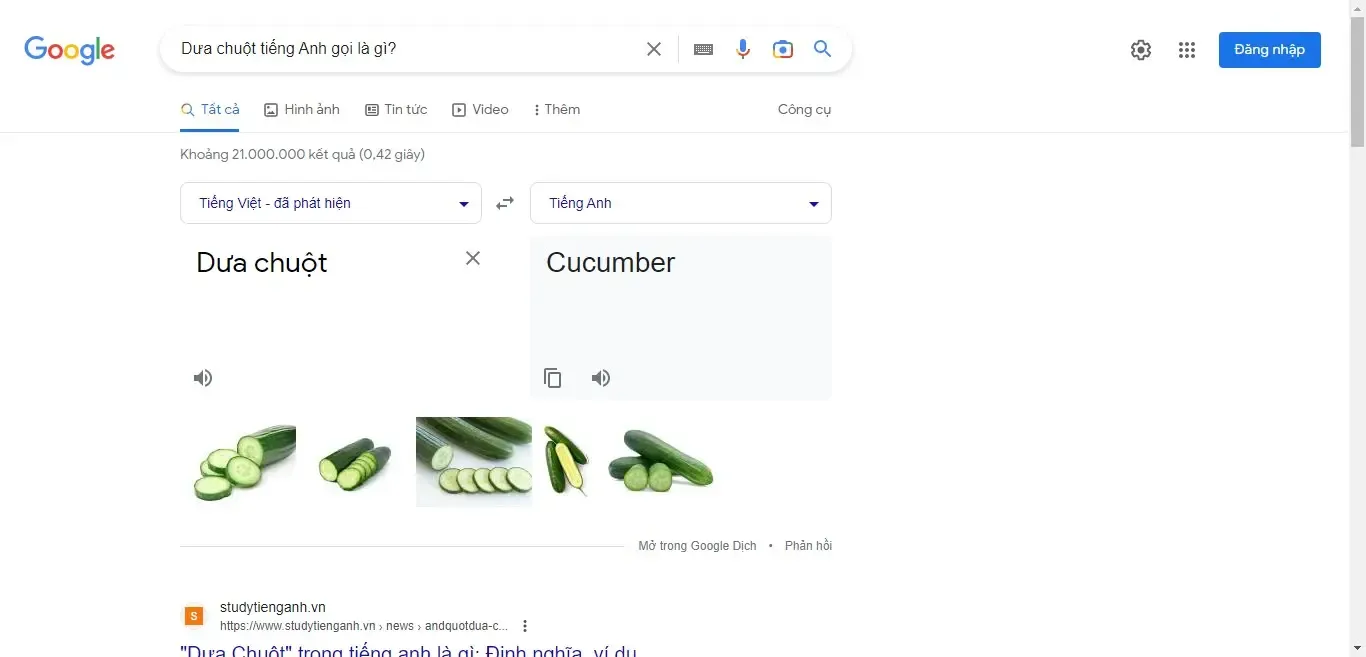
Task: Send feedback via the Phản hồi link
Action: click(808, 545)
